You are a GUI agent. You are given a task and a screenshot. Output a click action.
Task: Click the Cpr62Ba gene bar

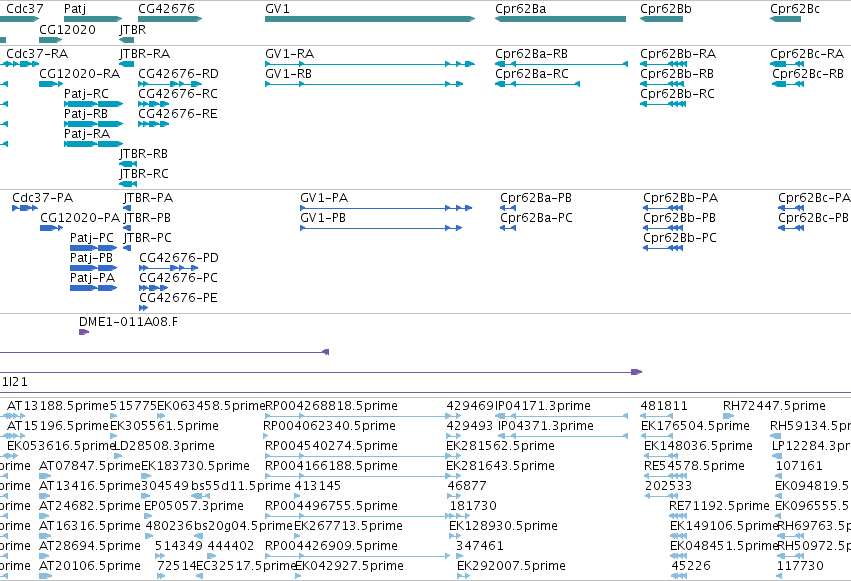click(x=560, y=19)
